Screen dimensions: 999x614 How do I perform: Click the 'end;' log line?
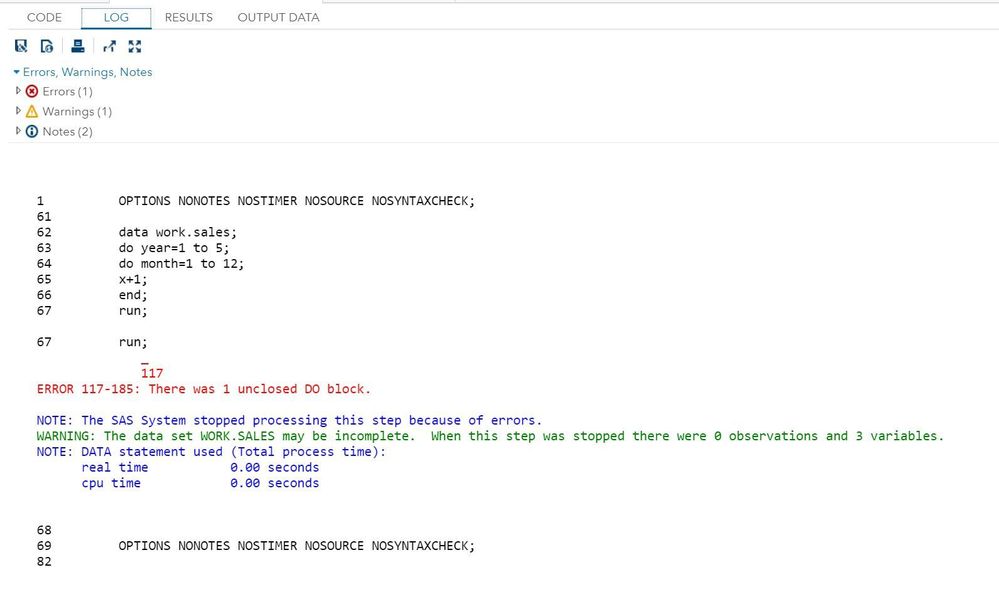click(133, 295)
